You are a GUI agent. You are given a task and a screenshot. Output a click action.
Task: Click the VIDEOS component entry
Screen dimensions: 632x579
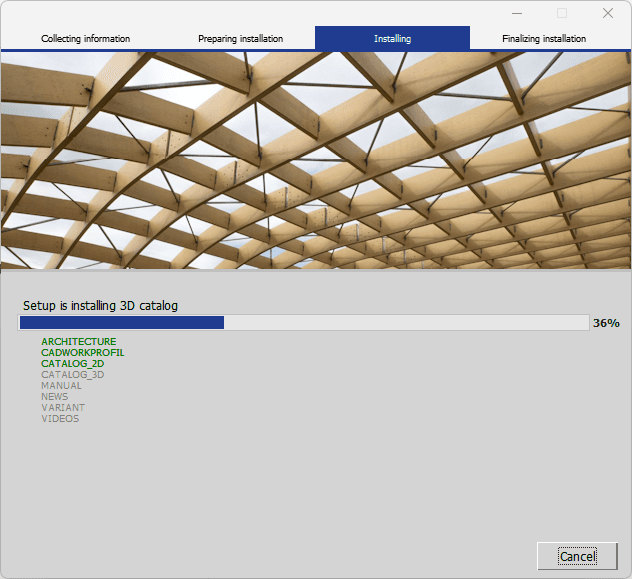[x=60, y=419]
